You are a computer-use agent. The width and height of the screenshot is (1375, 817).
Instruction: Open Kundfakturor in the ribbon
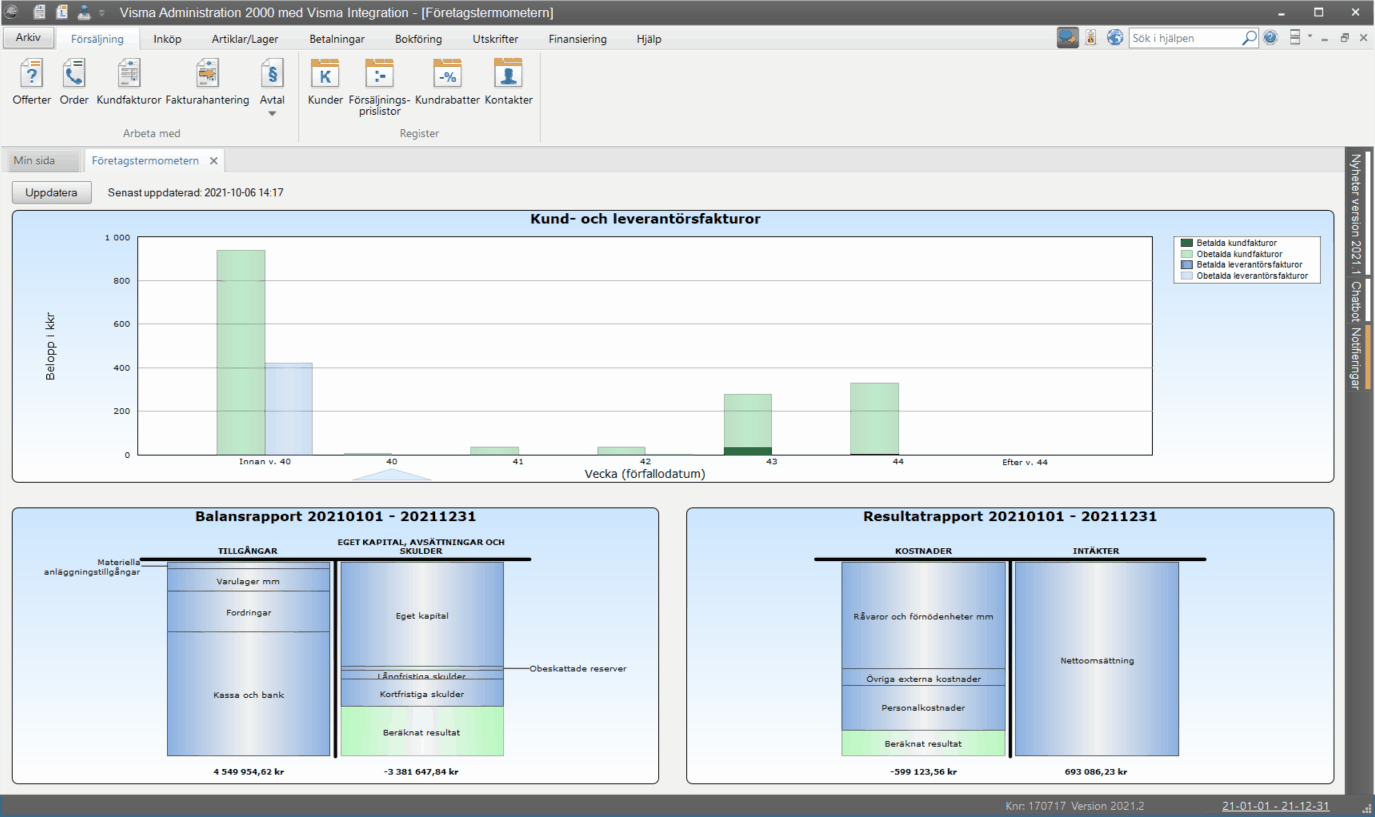click(129, 82)
